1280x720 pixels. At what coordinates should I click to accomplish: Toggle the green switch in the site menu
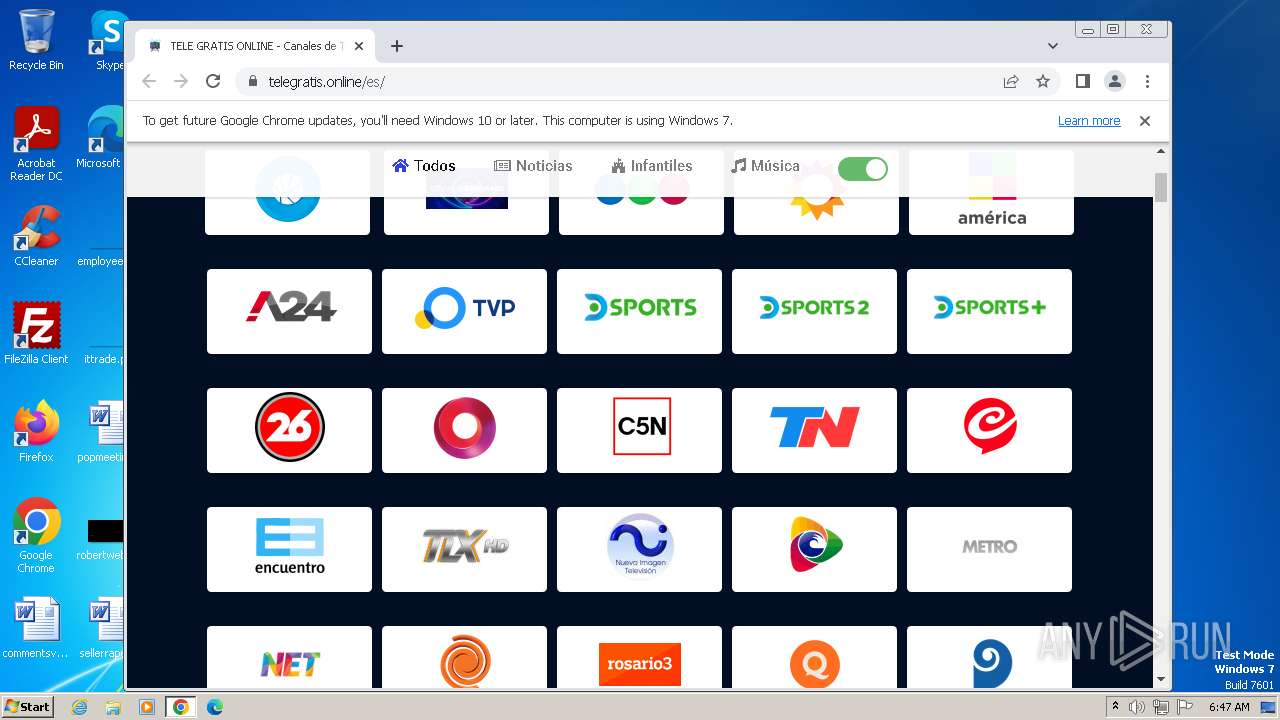coord(863,169)
